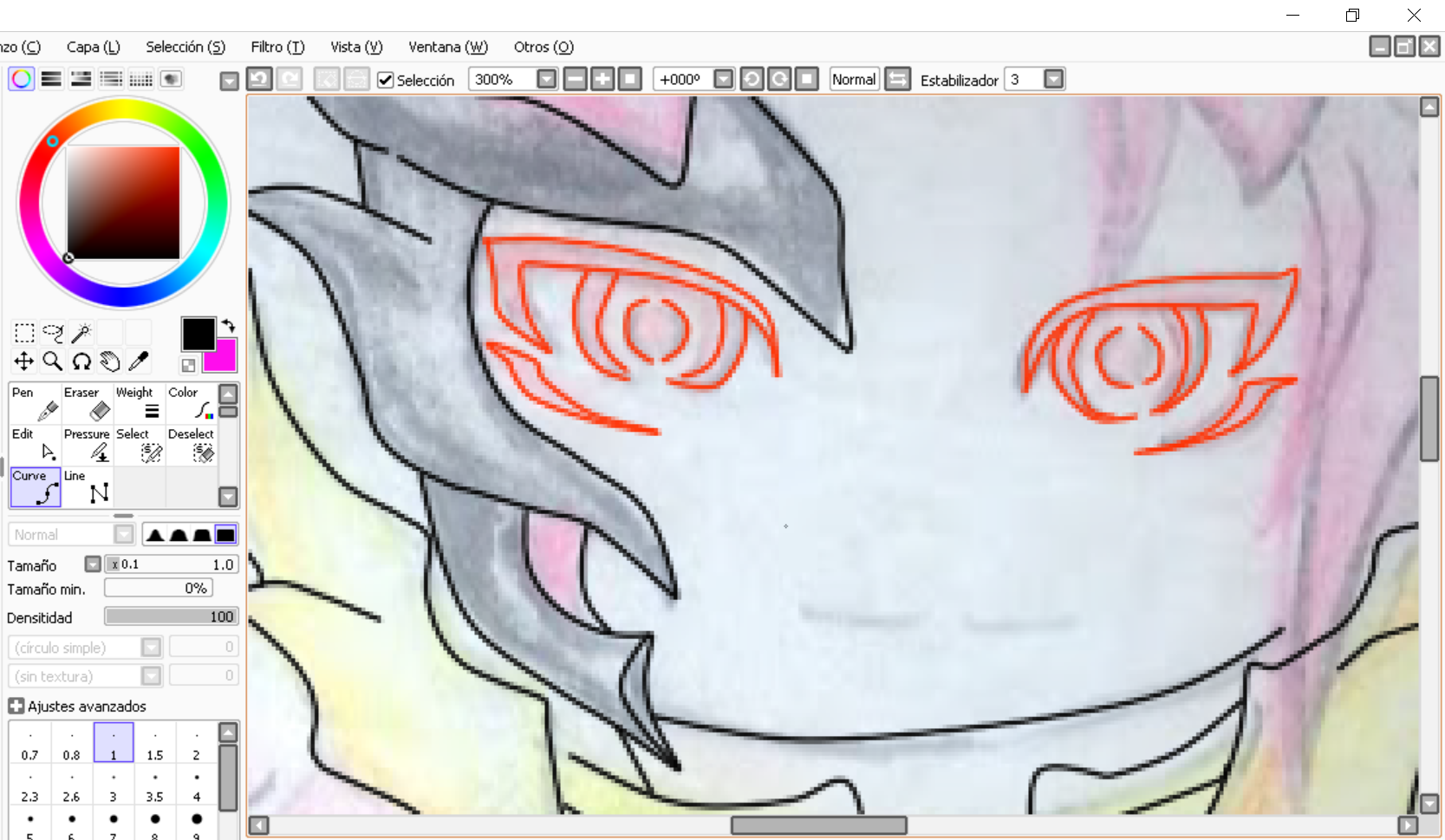Click the black foreground color swatch

click(198, 334)
